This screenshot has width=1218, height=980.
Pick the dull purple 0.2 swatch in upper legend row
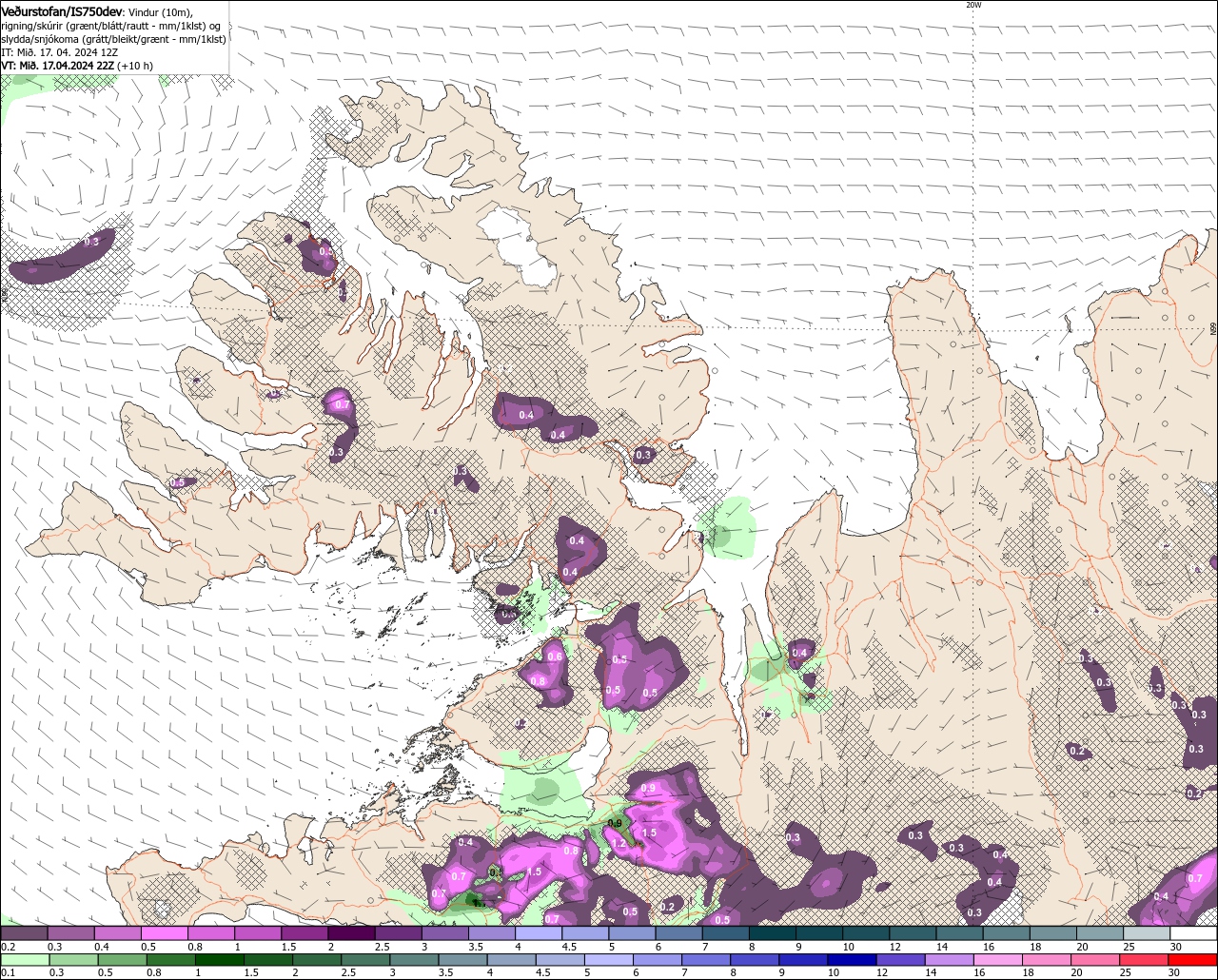(x=24, y=933)
